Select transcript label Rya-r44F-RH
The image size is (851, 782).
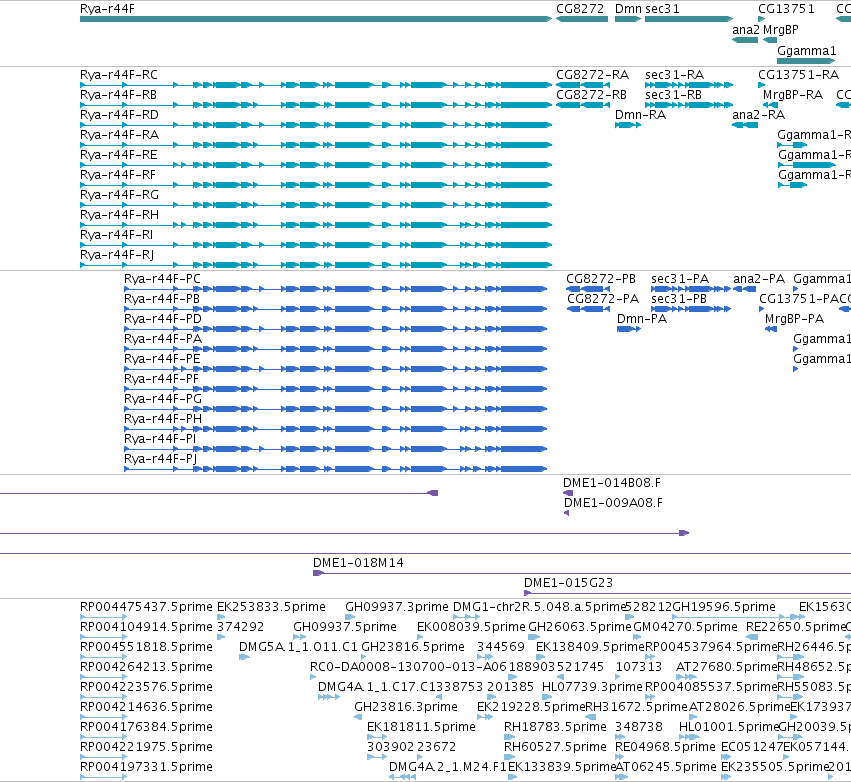coord(119,214)
